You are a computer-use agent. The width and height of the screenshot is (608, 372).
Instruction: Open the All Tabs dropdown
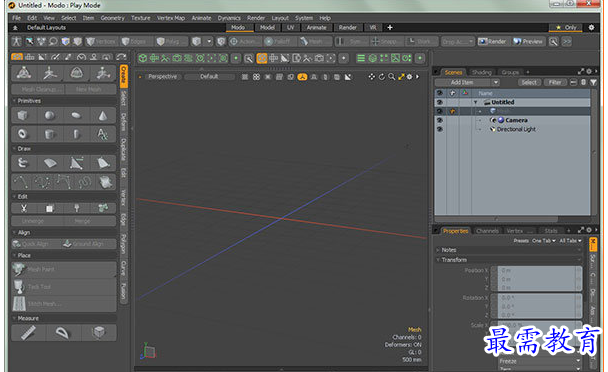(x=570, y=241)
